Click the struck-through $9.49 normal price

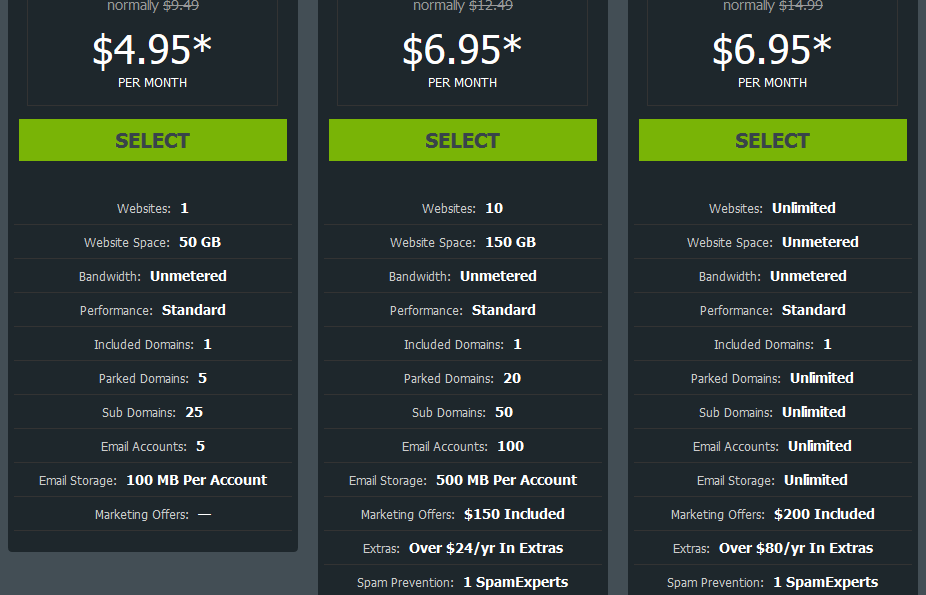point(181,6)
